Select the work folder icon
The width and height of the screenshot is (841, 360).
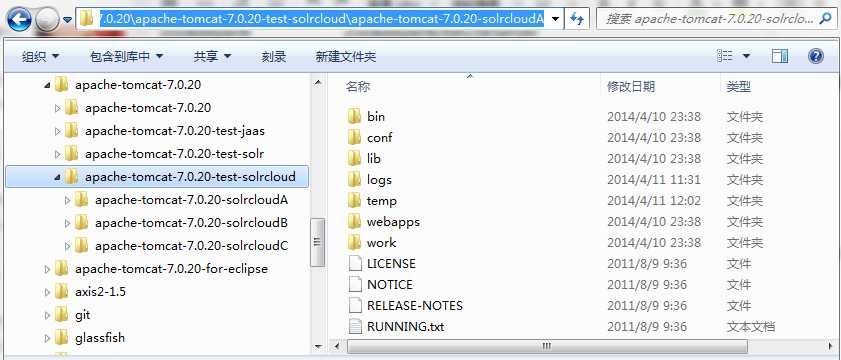(354, 242)
